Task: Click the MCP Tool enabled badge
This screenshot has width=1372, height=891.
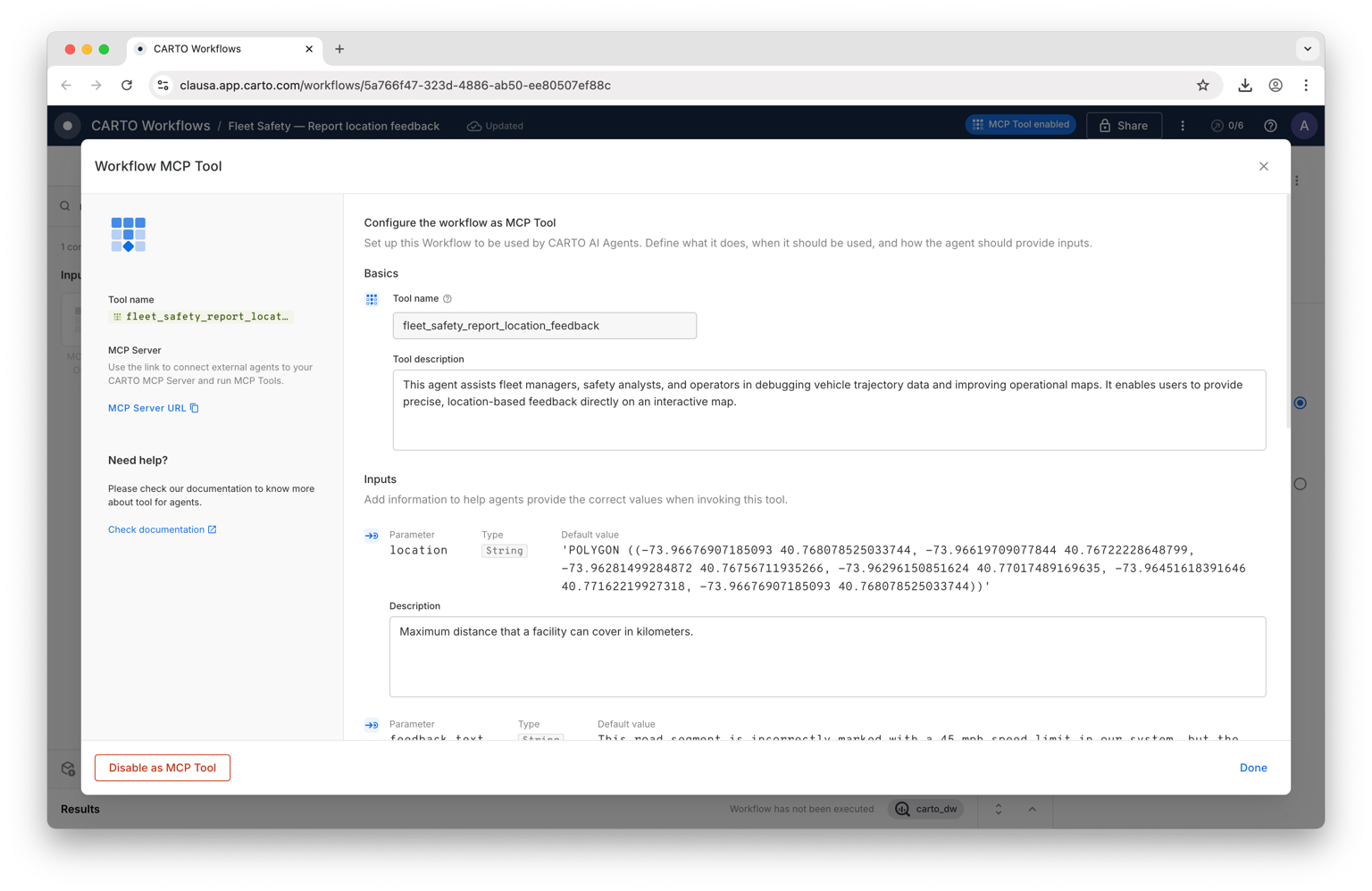Action: (1020, 125)
